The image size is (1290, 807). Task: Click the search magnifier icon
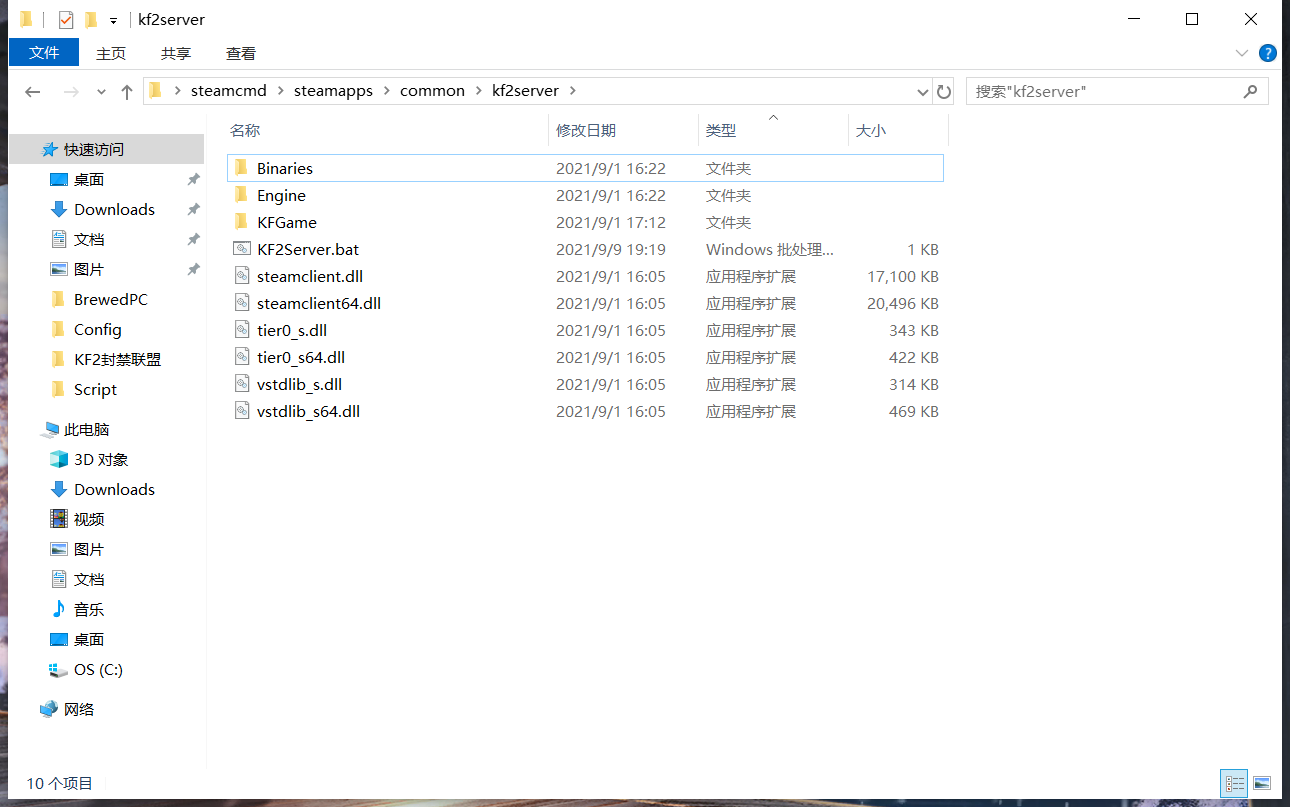pos(1250,91)
